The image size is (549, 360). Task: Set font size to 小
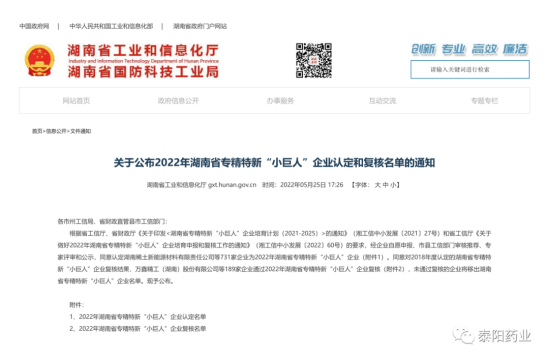393,185
